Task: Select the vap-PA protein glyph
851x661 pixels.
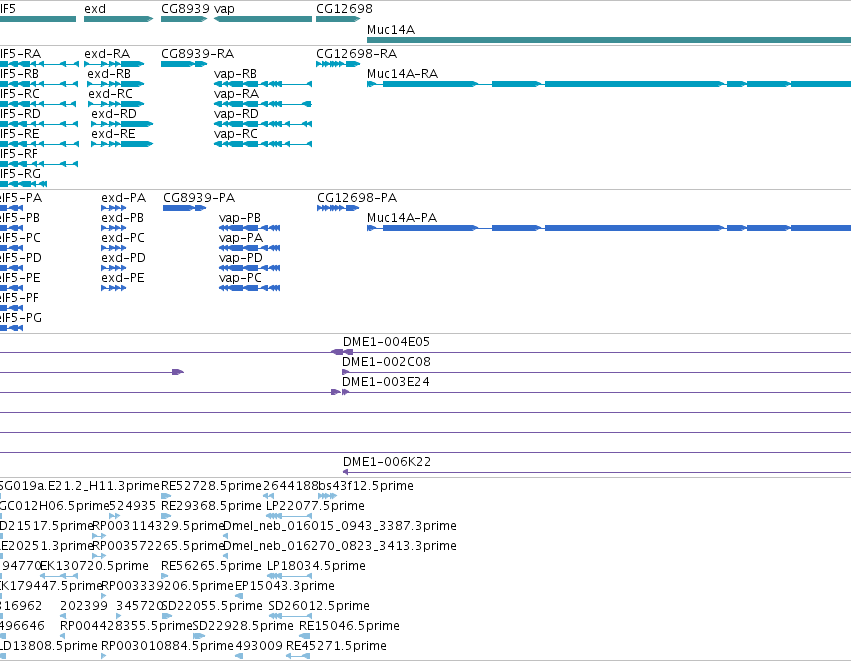Action: 250,249
